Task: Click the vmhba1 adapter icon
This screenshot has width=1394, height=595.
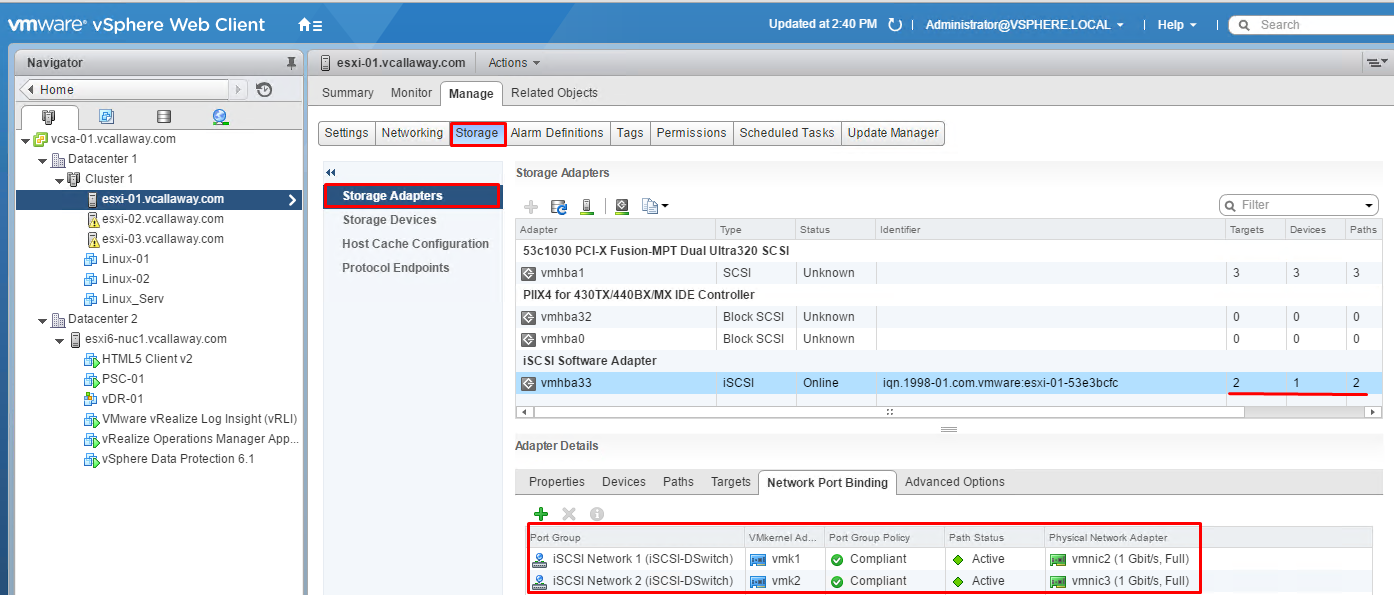Action: [528, 273]
